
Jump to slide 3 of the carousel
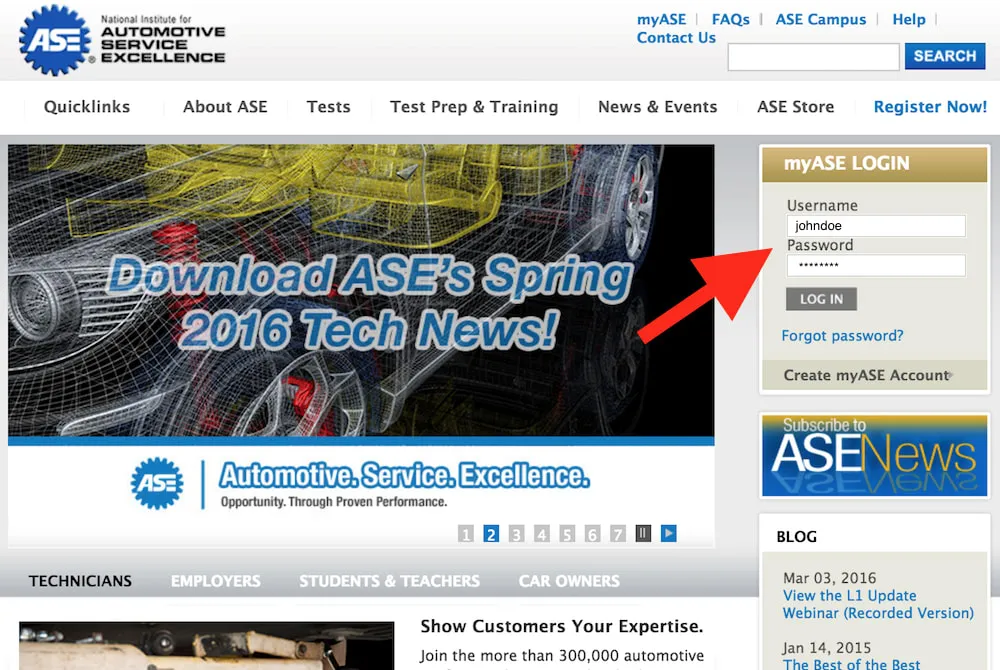point(517,534)
